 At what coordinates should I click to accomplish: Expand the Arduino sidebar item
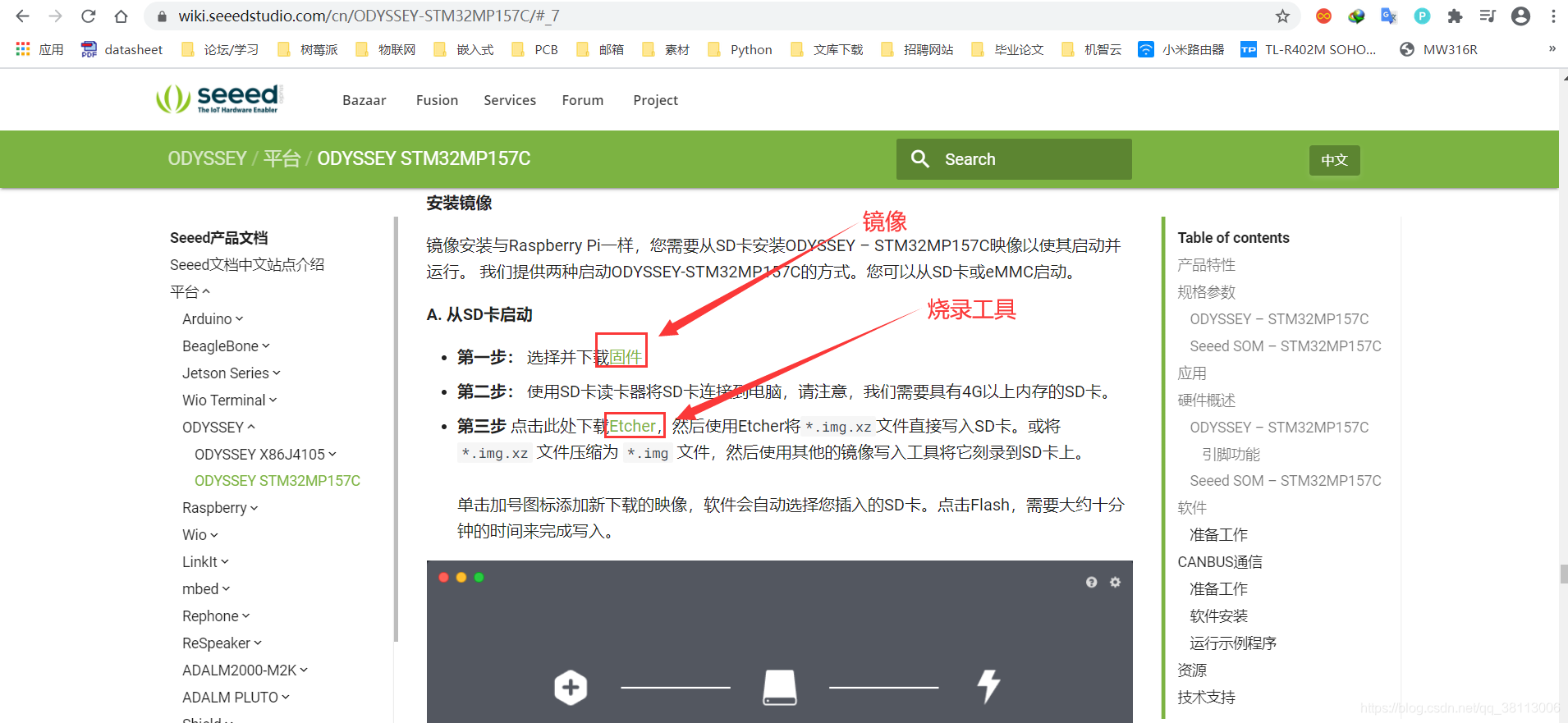point(213,318)
